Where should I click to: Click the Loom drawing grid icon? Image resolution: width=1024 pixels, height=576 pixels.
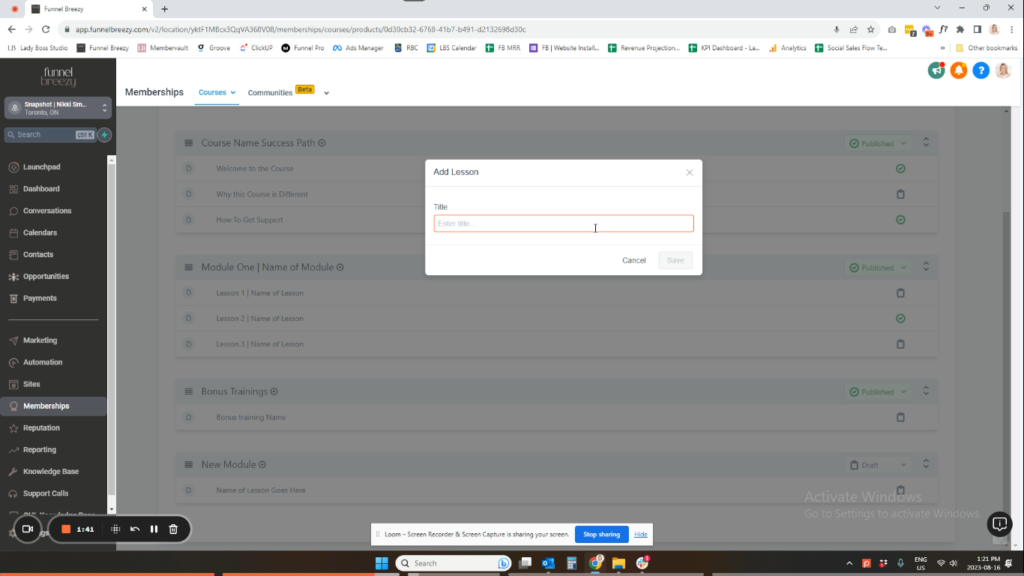[x=116, y=529]
